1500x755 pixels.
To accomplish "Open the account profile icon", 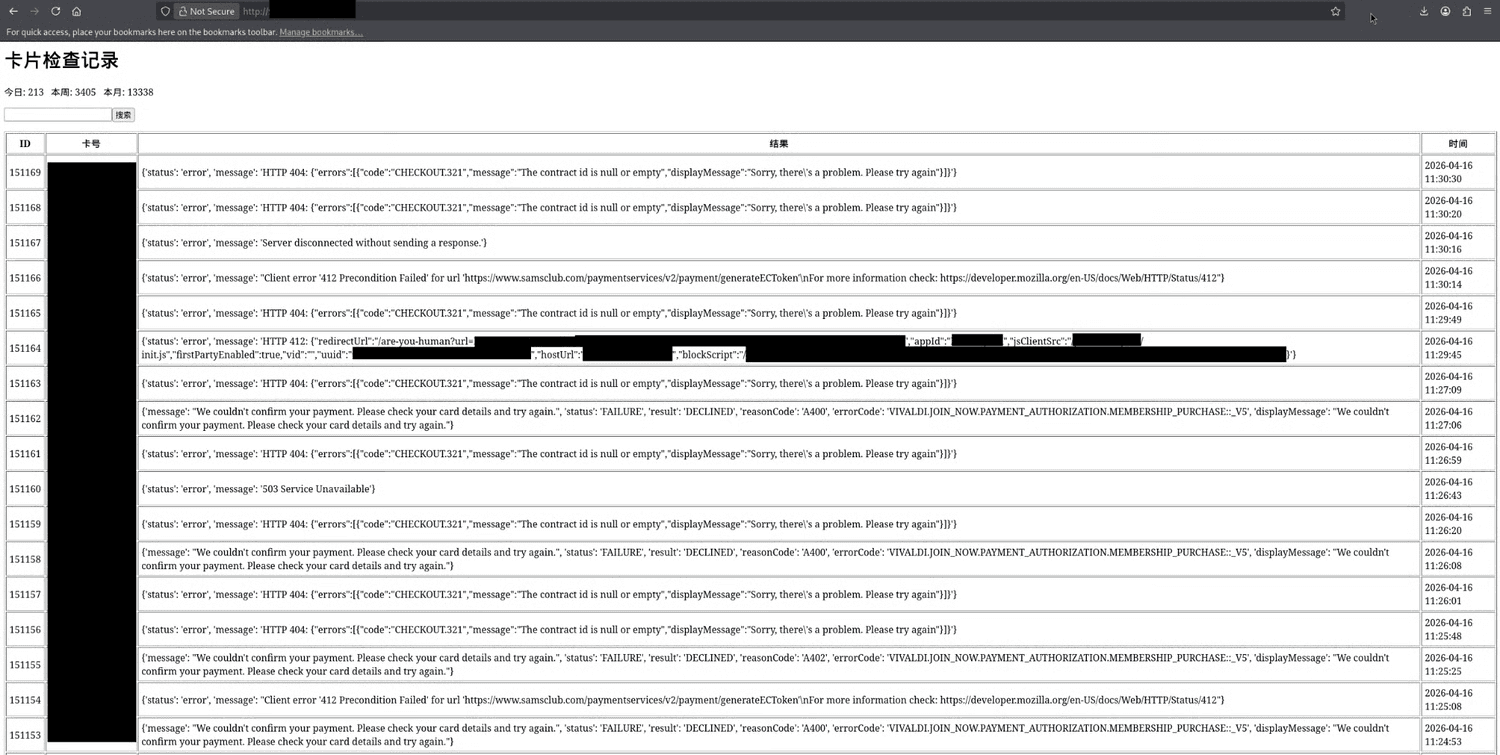I will [1445, 11].
